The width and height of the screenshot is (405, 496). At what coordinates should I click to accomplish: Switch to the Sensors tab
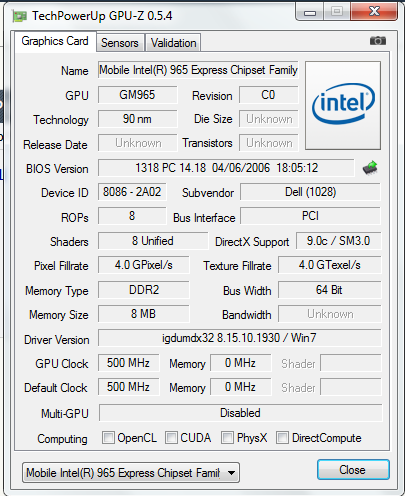pyautogui.click(x=120, y=43)
